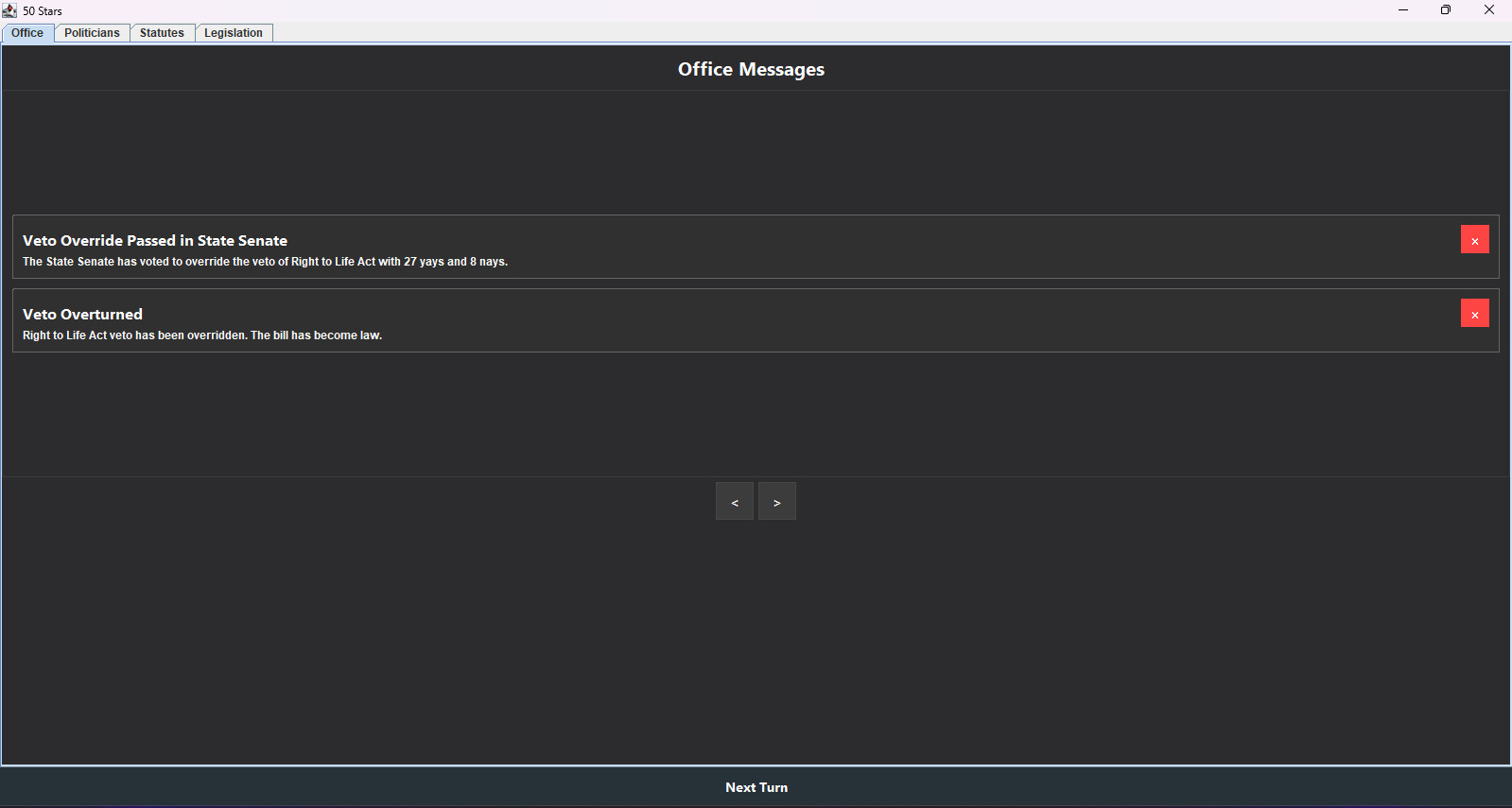
Task: Go to previous messages page
Action: 735,501
